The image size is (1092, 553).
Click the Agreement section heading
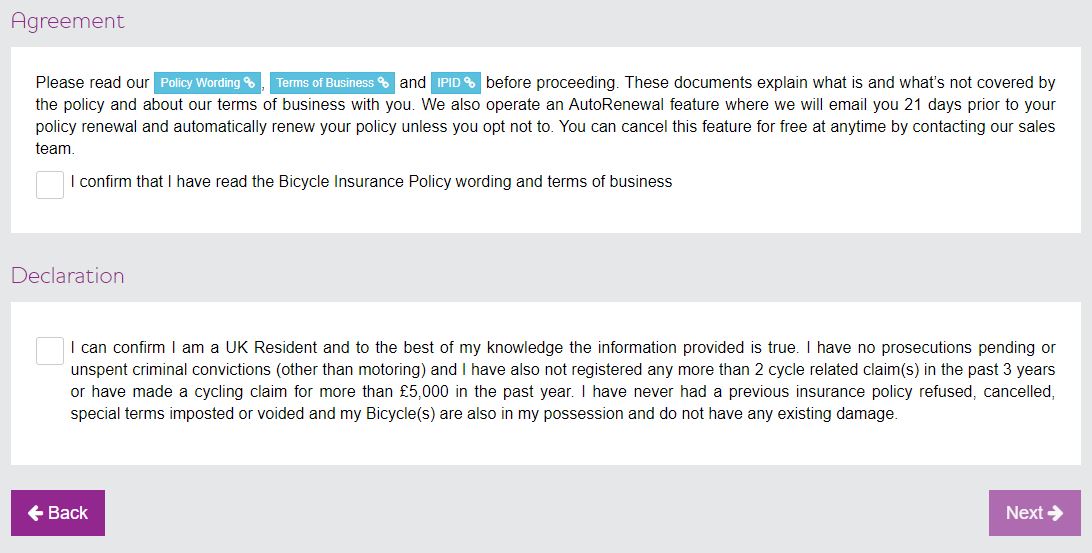click(68, 21)
